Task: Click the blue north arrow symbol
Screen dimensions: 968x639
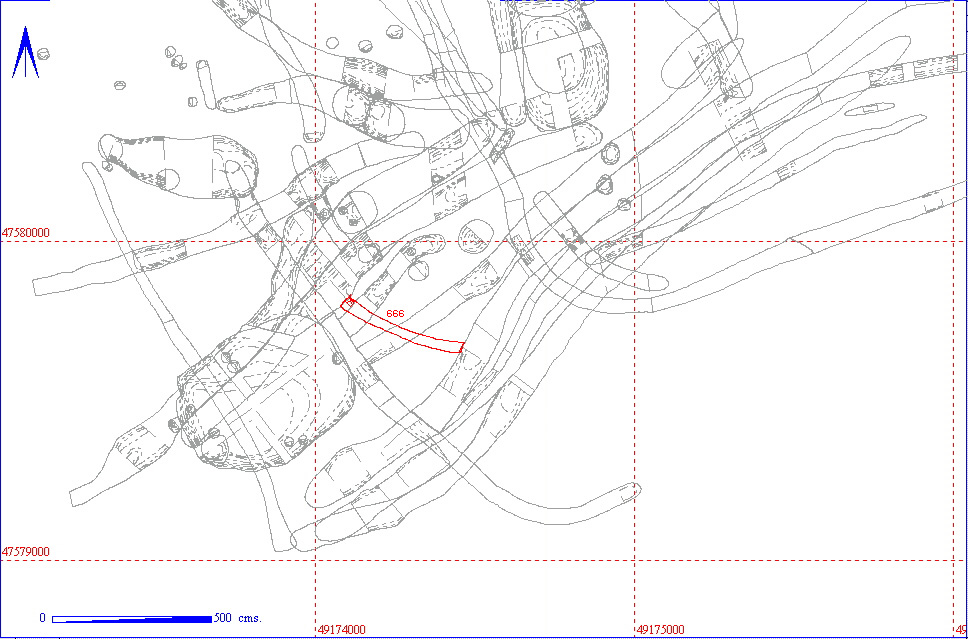Action: (x=25, y=52)
